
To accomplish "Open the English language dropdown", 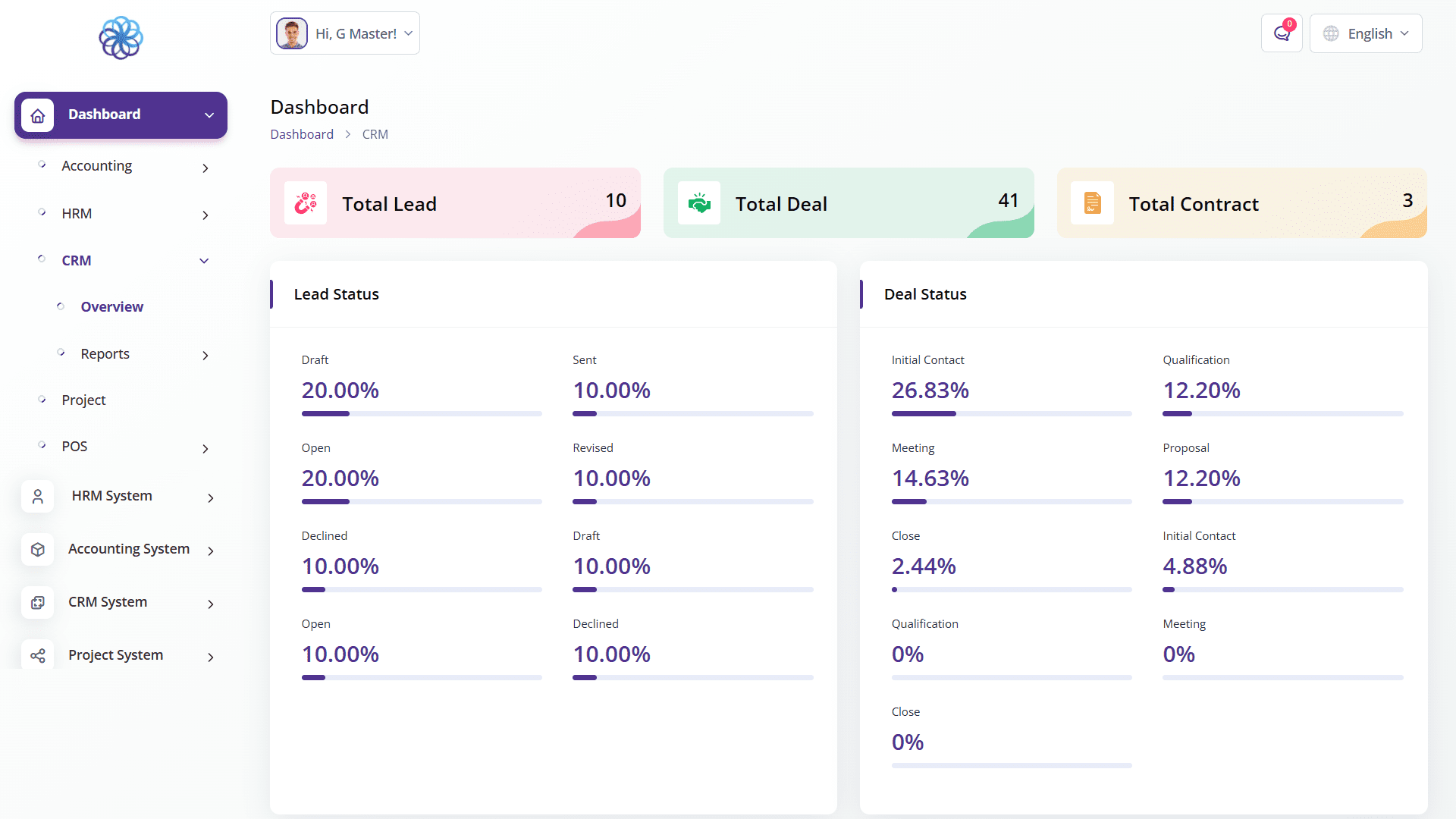I will tap(1366, 33).
